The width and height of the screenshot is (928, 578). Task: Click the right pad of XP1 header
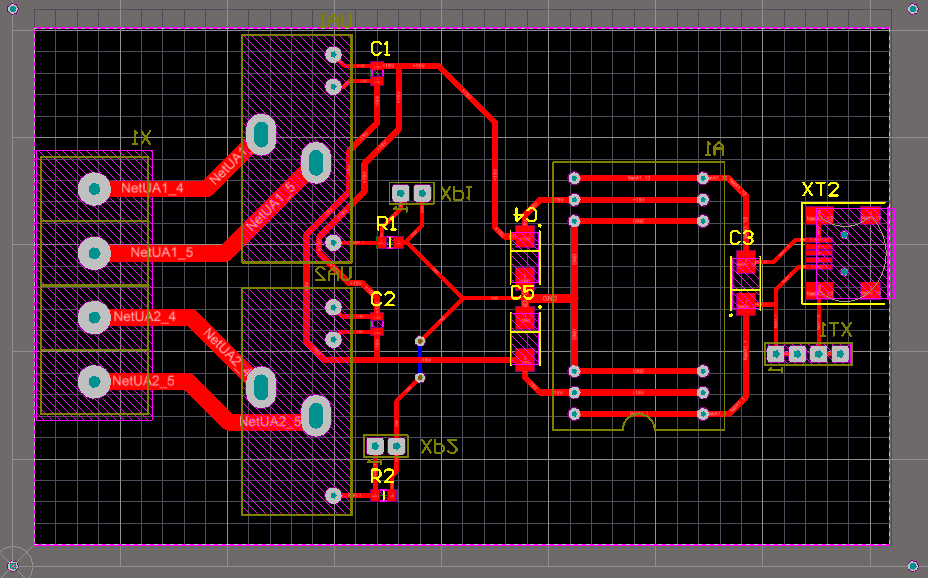pos(422,193)
